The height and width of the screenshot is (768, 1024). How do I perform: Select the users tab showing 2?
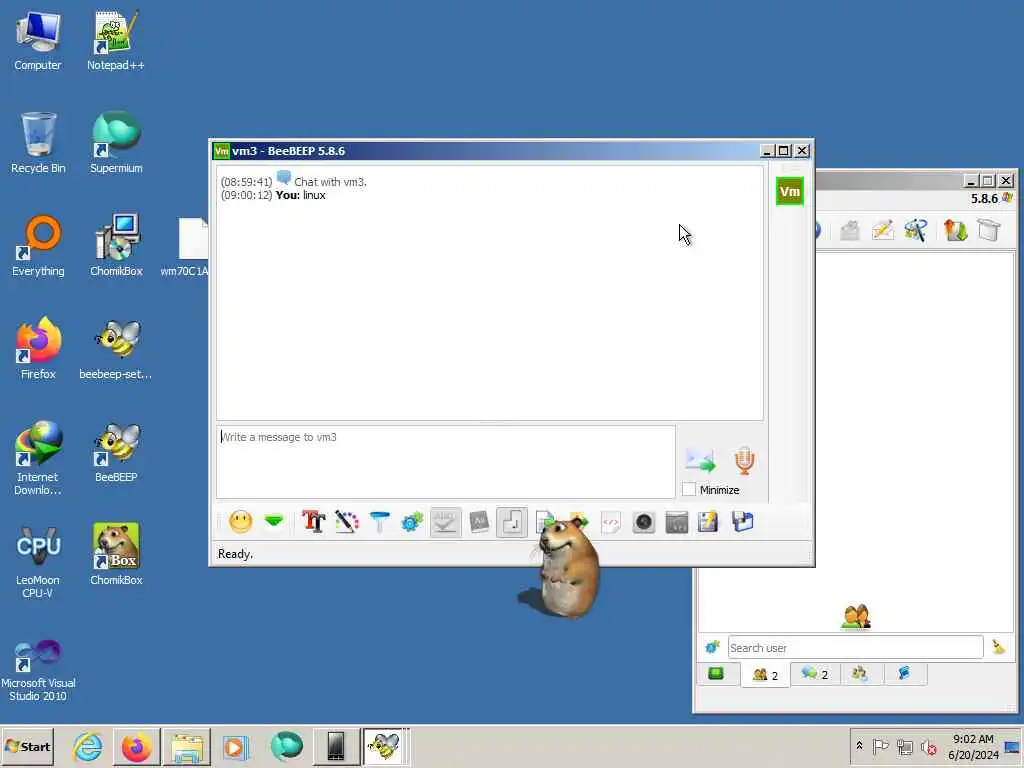tap(765, 675)
